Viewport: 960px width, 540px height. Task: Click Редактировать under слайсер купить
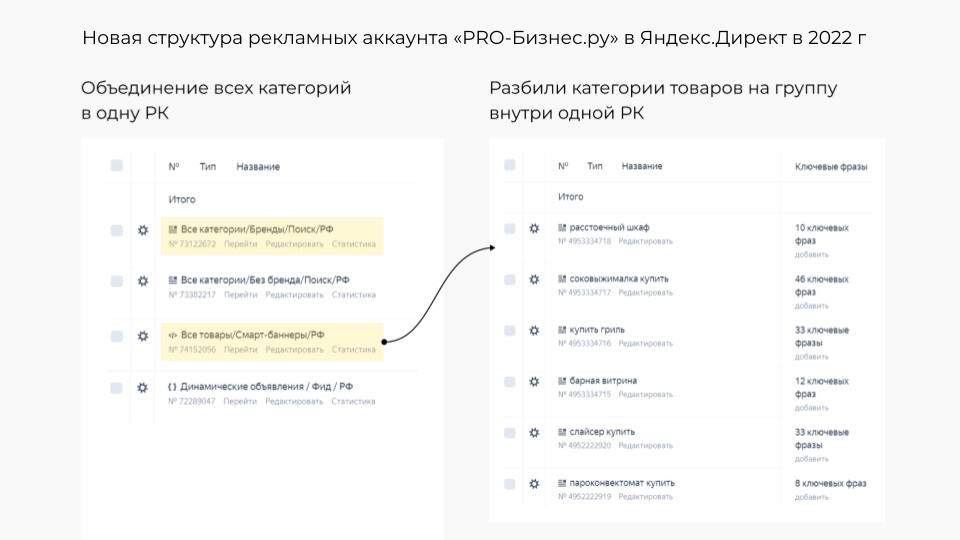pyautogui.click(x=645, y=446)
